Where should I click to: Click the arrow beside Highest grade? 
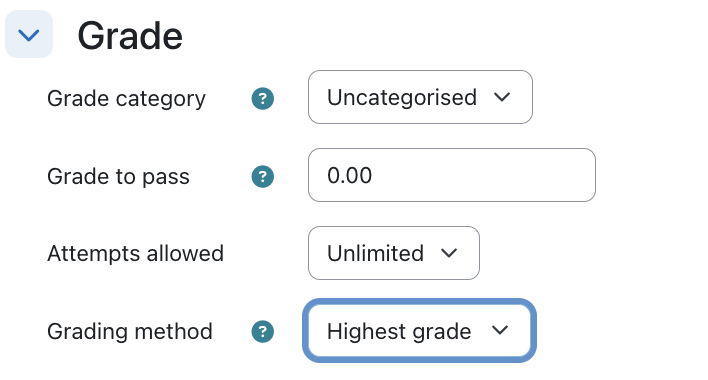(500, 331)
